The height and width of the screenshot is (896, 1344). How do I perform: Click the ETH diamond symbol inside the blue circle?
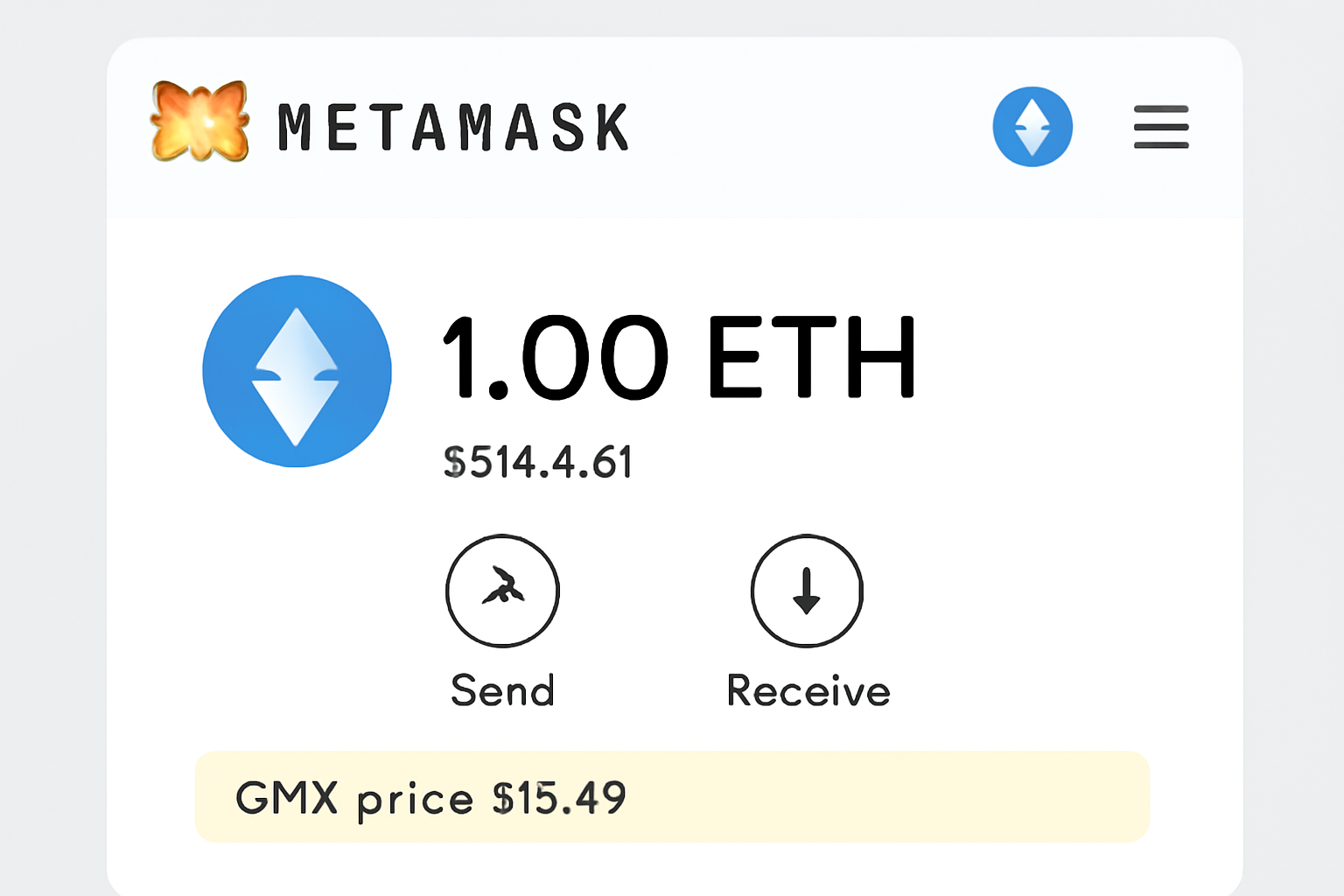tap(297, 371)
